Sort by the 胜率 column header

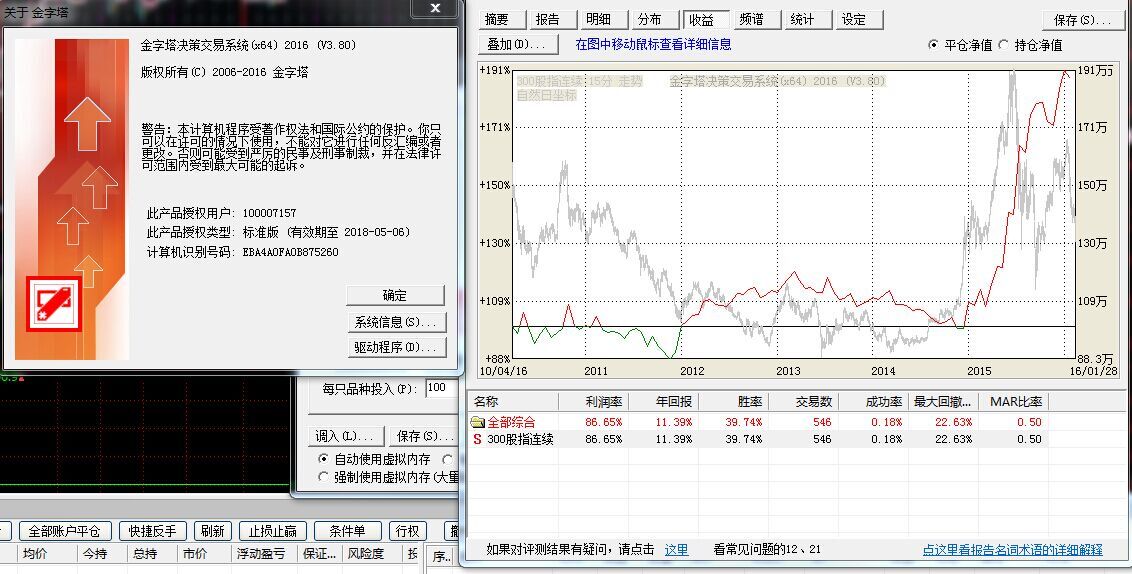tap(733, 401)
